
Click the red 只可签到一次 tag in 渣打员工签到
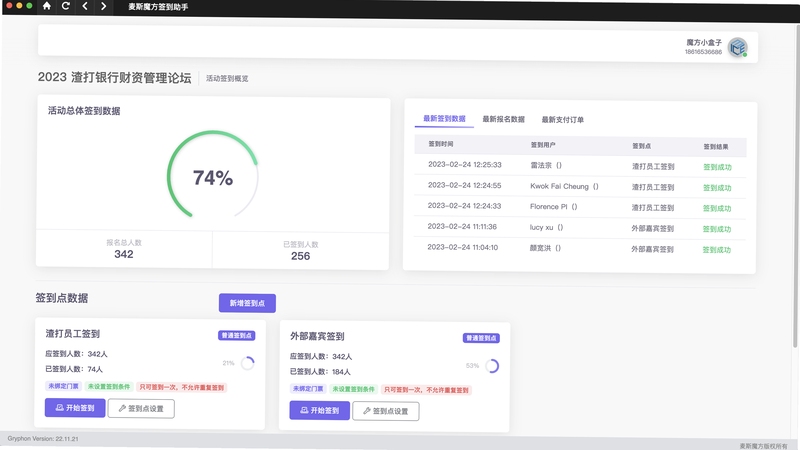(x=182, y=387)
